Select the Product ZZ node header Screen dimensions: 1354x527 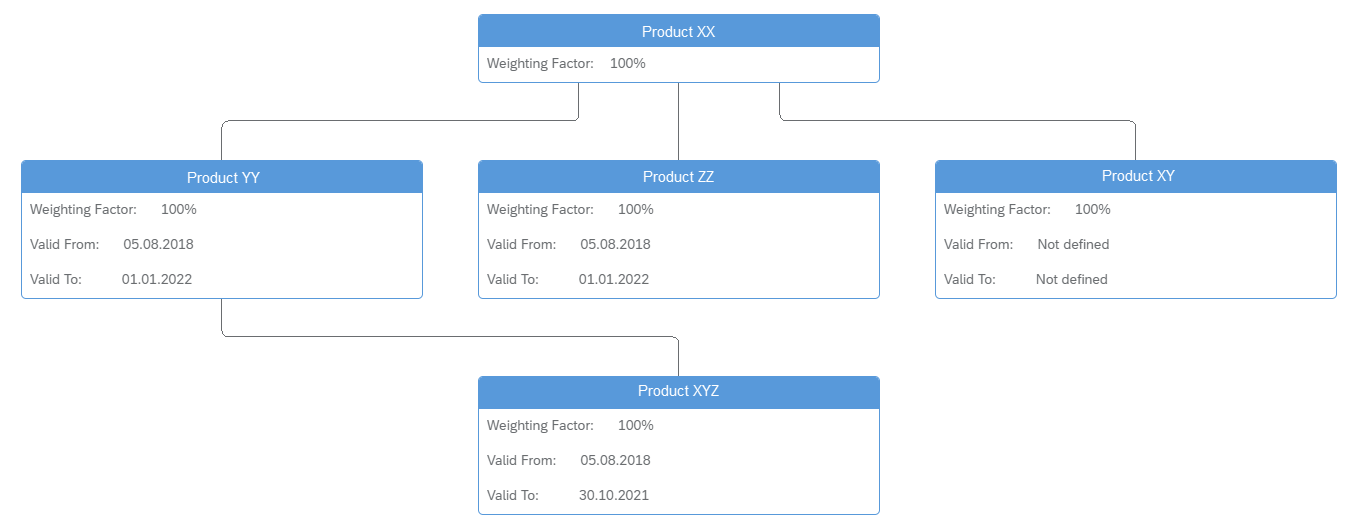[x=678, y=177]
